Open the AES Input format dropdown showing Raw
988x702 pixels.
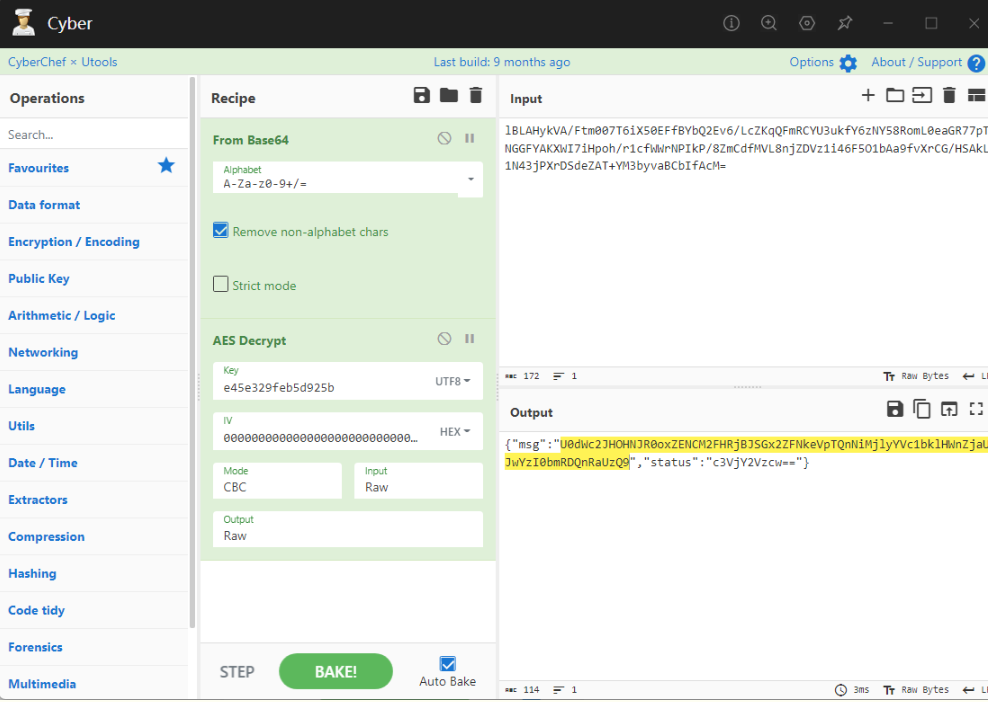[x=418, y=481]
